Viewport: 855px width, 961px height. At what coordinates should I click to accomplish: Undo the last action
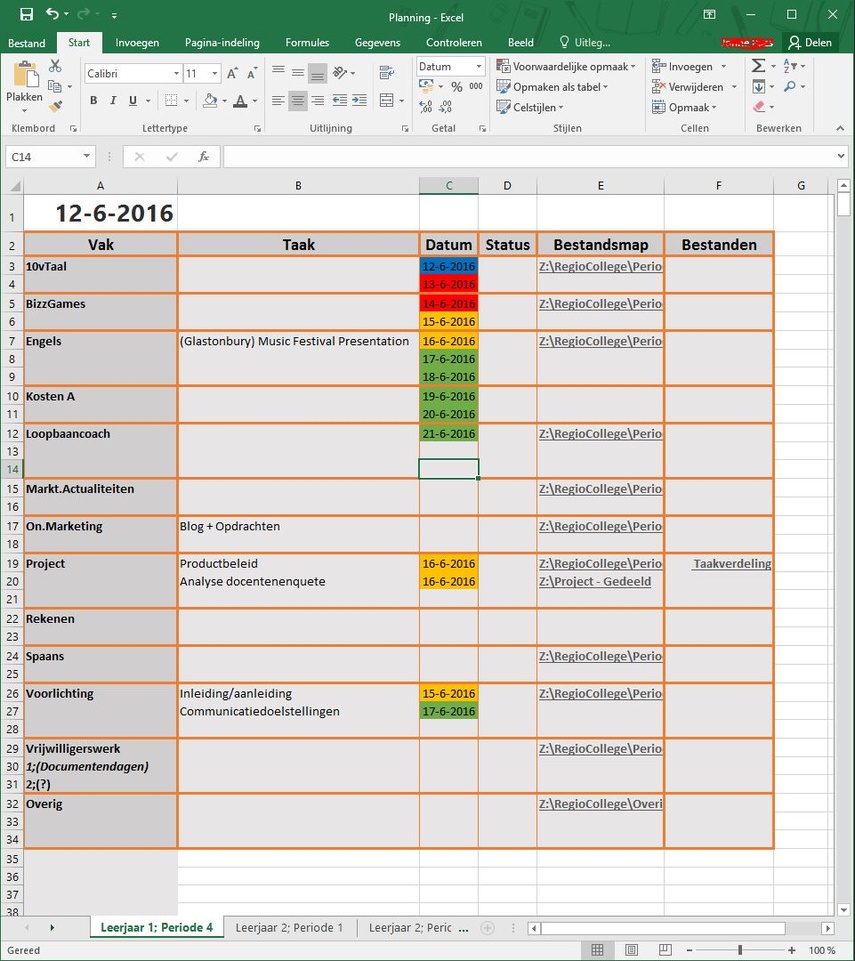(x=53, y=14)
